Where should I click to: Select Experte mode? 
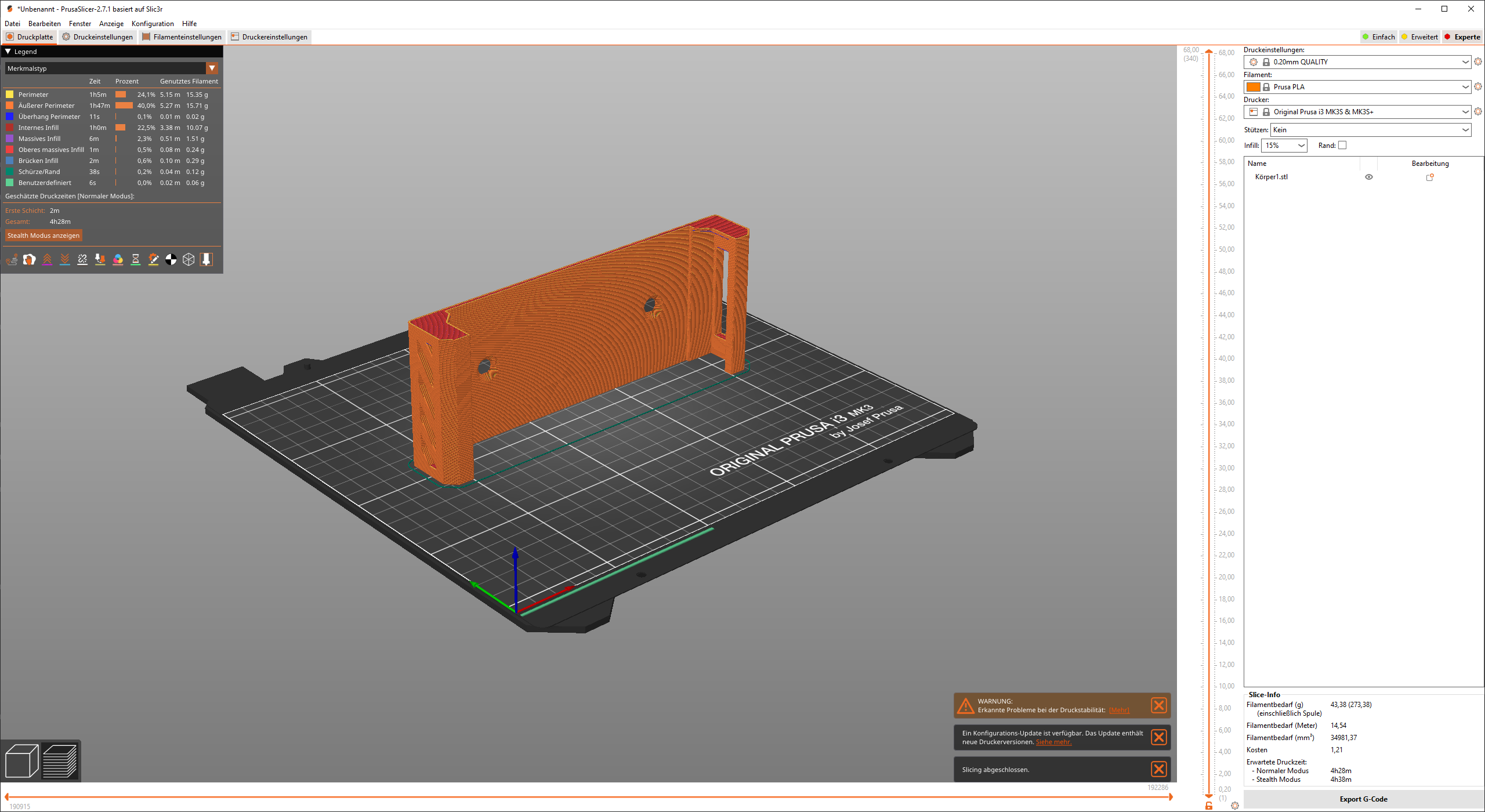tap(1462, 37)
